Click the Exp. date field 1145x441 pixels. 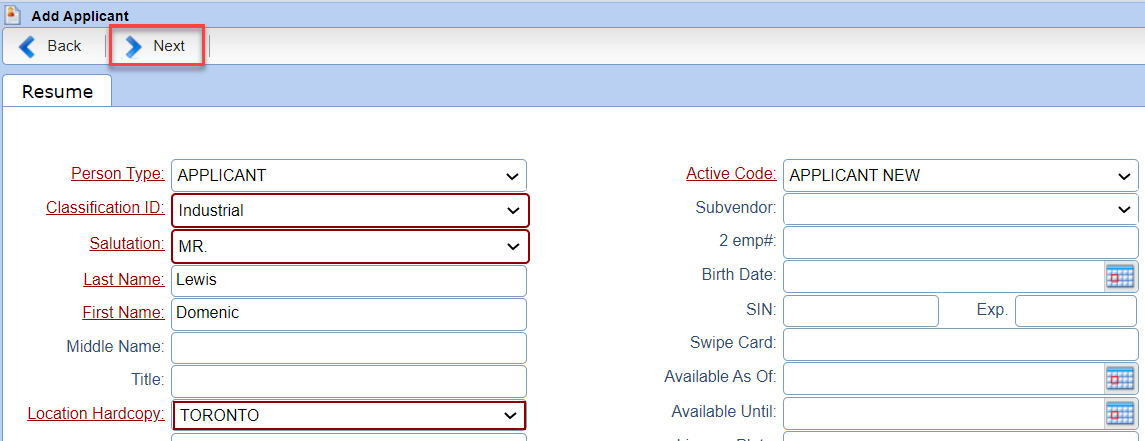1076,311
